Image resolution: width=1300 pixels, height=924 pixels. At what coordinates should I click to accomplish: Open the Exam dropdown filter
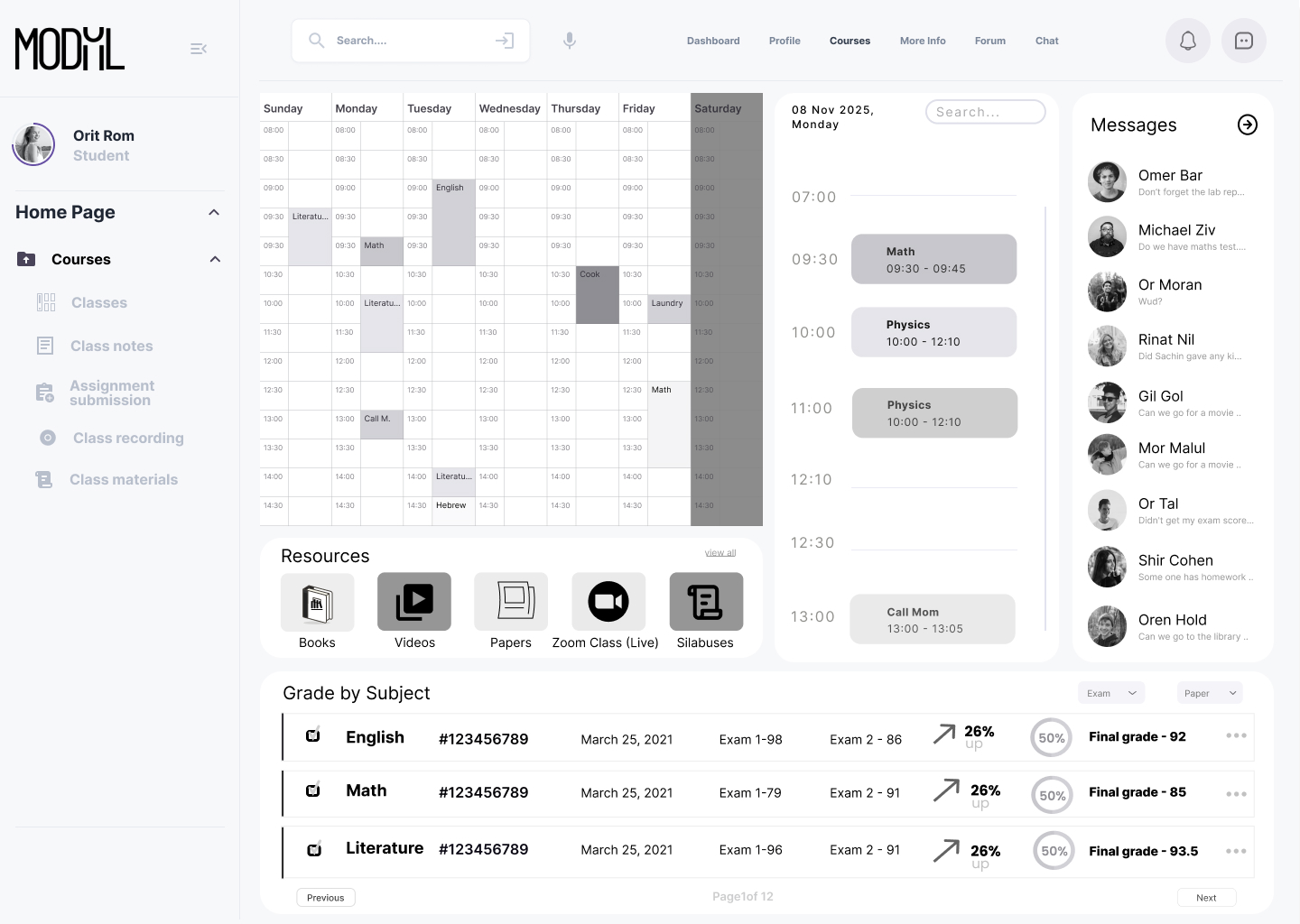1111,693
